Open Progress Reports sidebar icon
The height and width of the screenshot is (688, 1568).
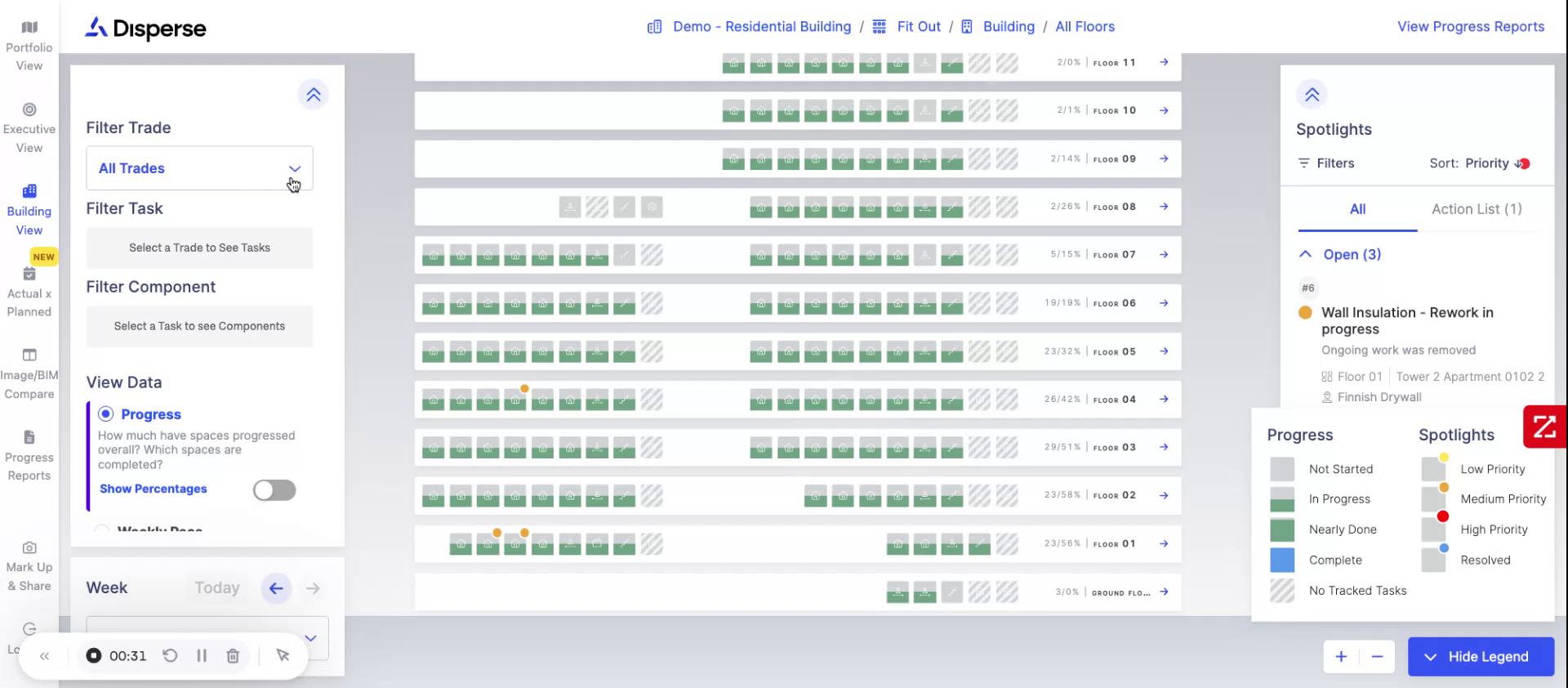[x=29, y=455]
